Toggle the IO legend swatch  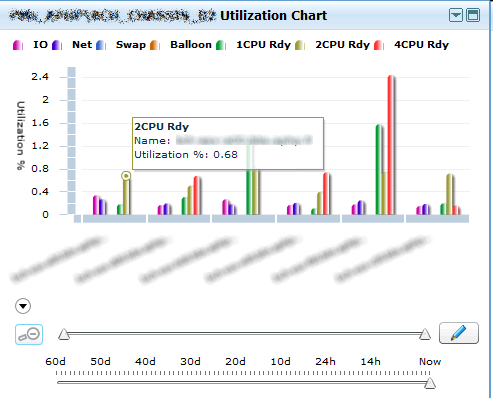tap(18, 45)
